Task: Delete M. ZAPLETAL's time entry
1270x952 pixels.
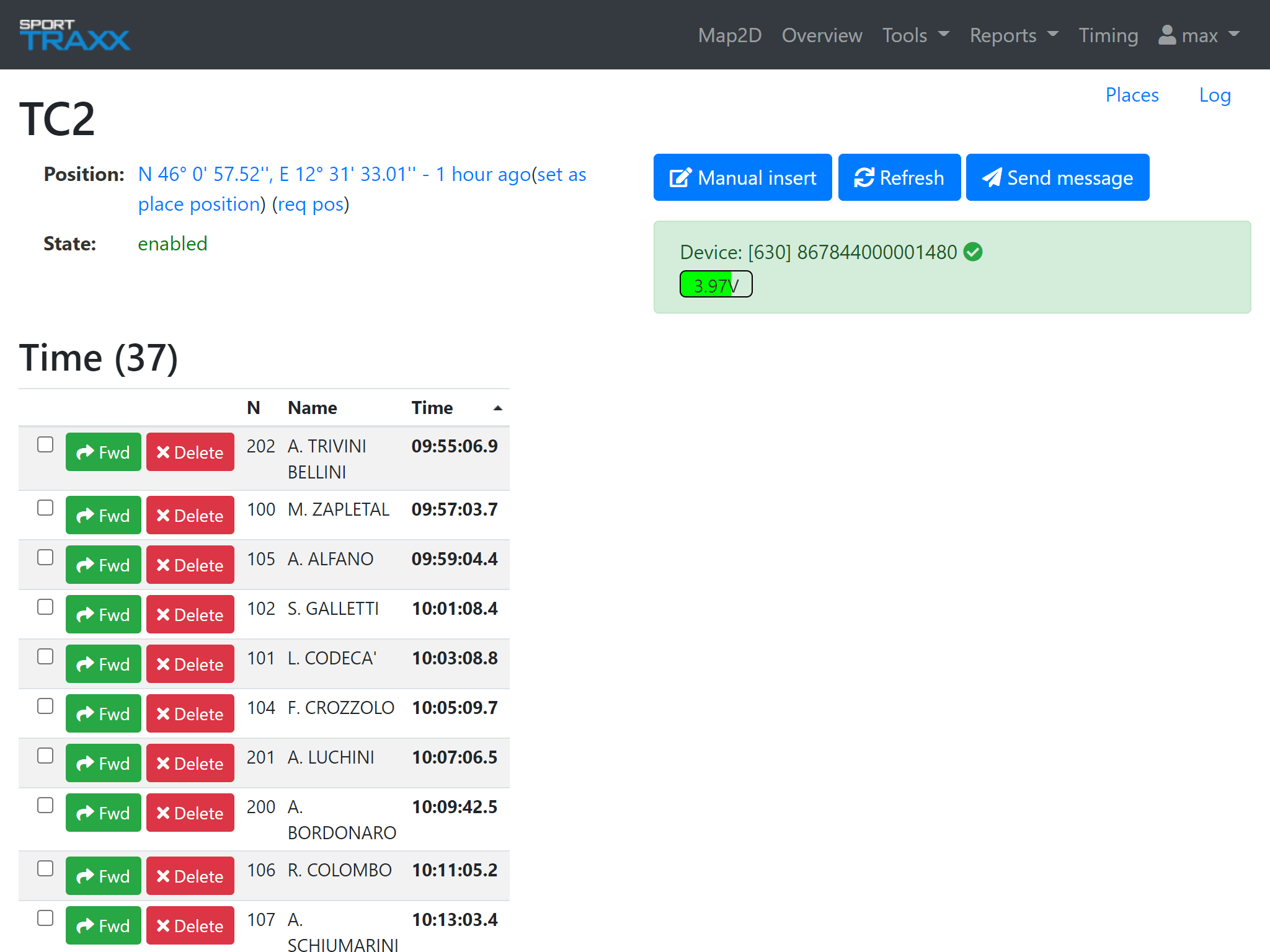Action: pos(190,514)
